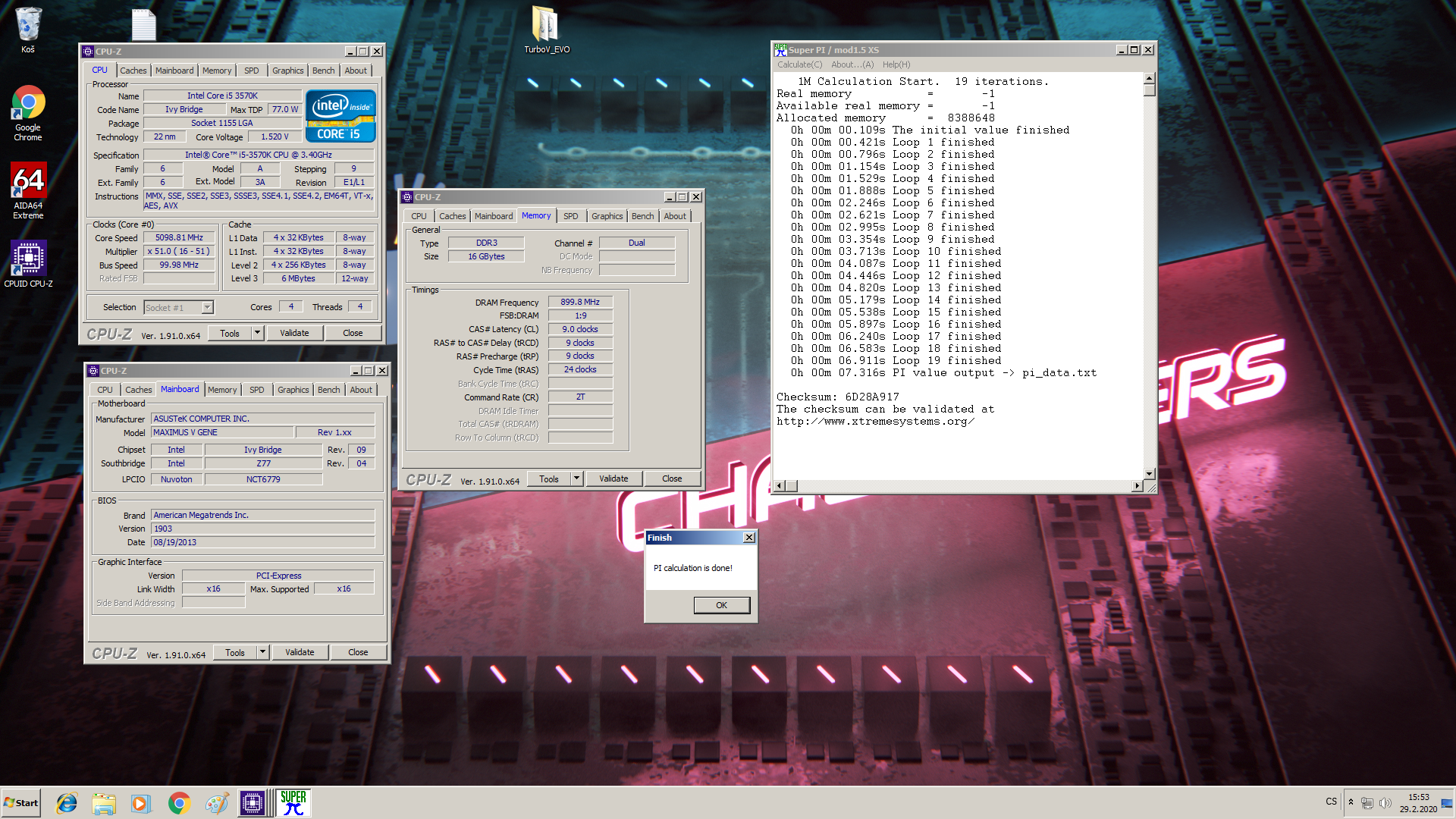Click the DRAM Frequency value 899.8 MHz
The image size is (1456, 819).
[580, 303]
